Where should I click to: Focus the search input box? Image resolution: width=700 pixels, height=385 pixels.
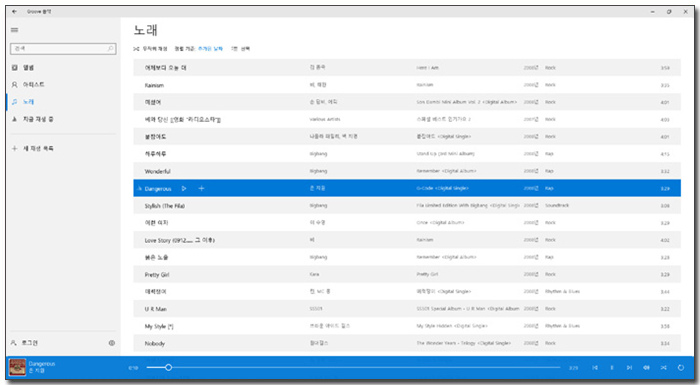tap(63, 48)
